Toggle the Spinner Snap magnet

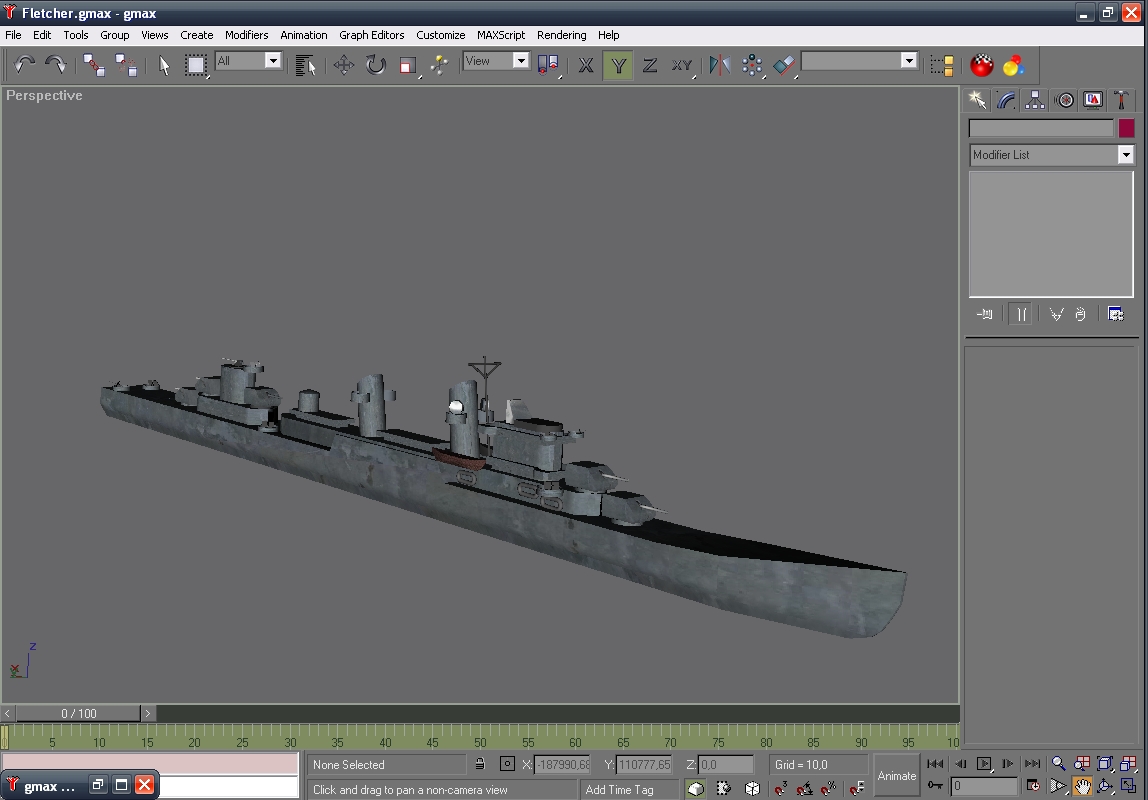pos(857,788)
